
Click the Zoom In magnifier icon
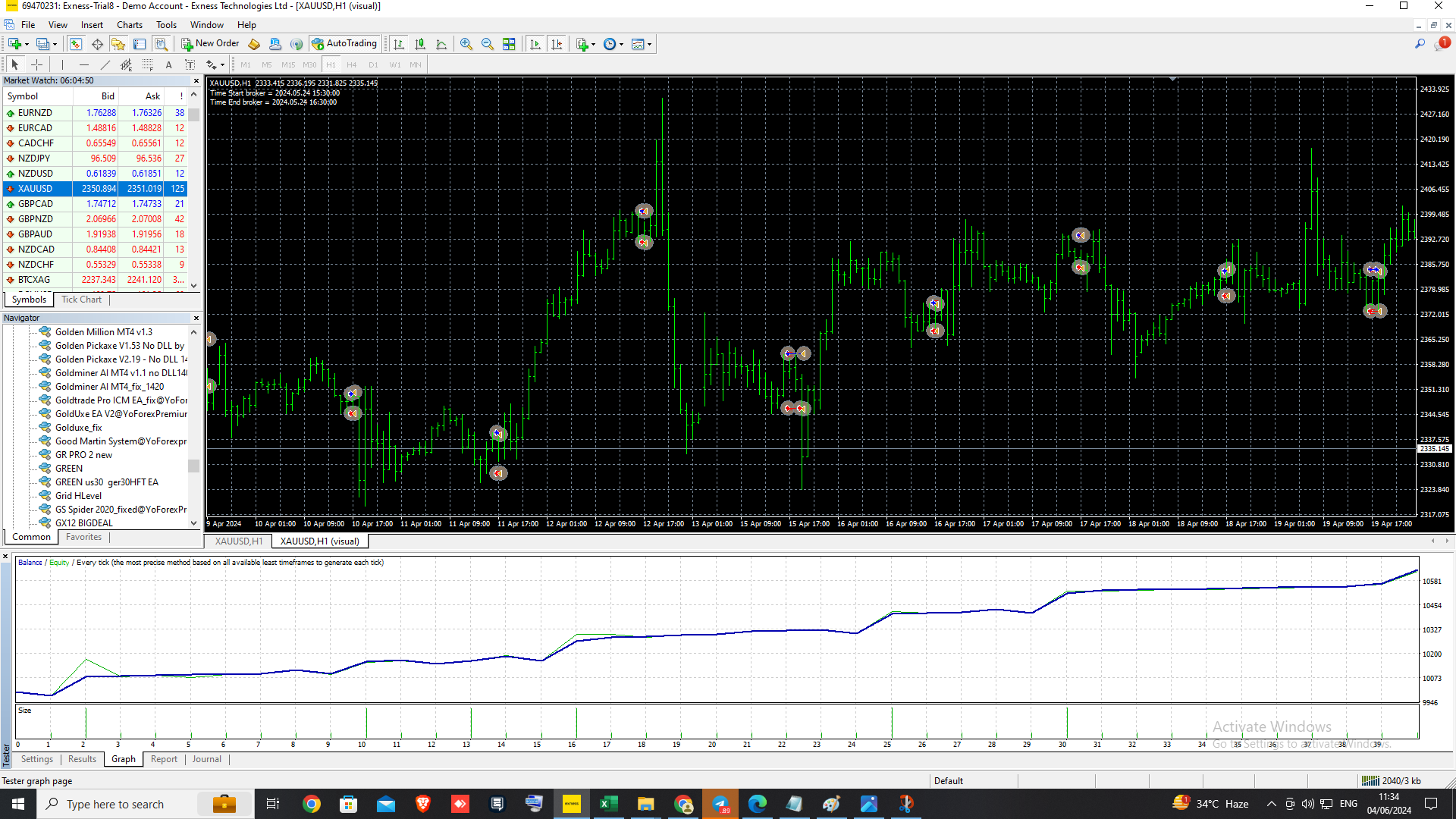coord(466,44)
